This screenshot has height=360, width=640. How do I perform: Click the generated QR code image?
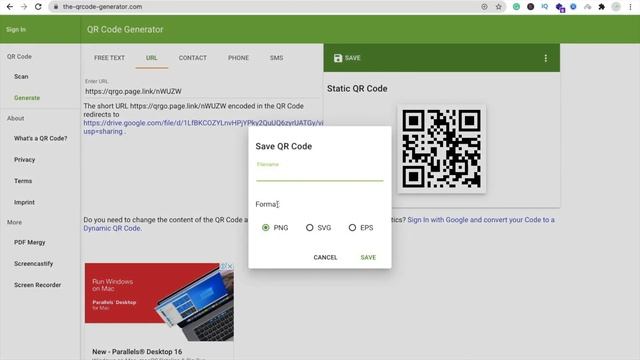[442, 149]
